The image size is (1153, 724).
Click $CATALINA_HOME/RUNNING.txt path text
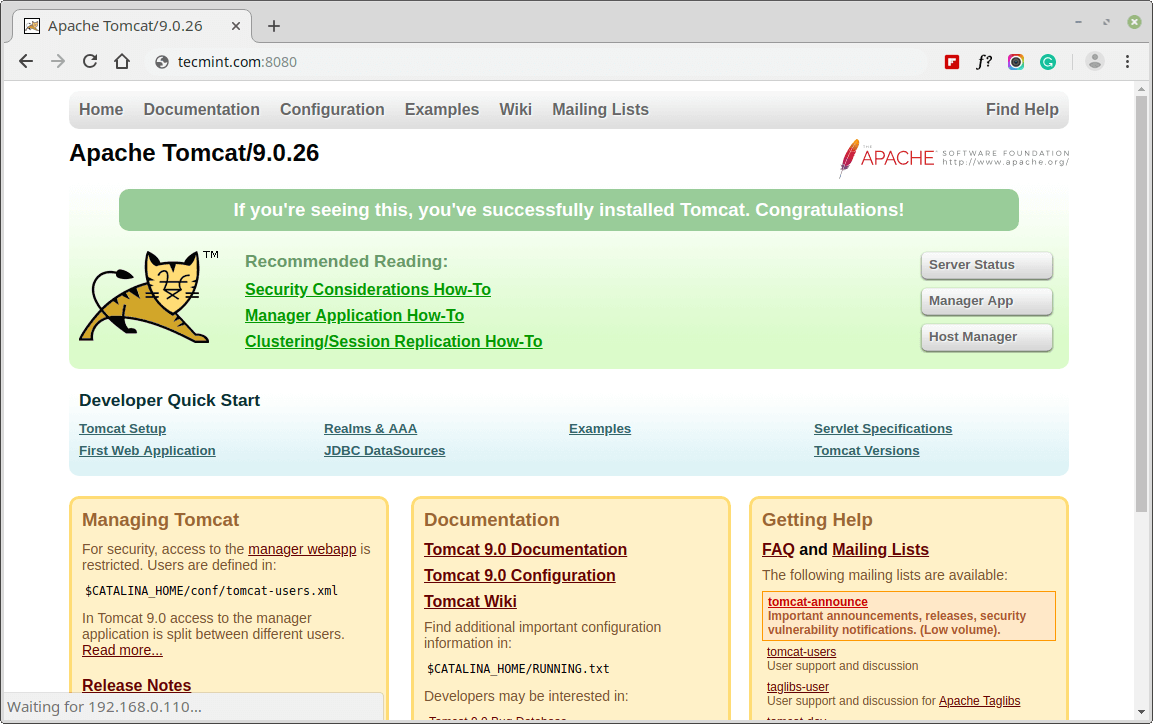point(518,669)
